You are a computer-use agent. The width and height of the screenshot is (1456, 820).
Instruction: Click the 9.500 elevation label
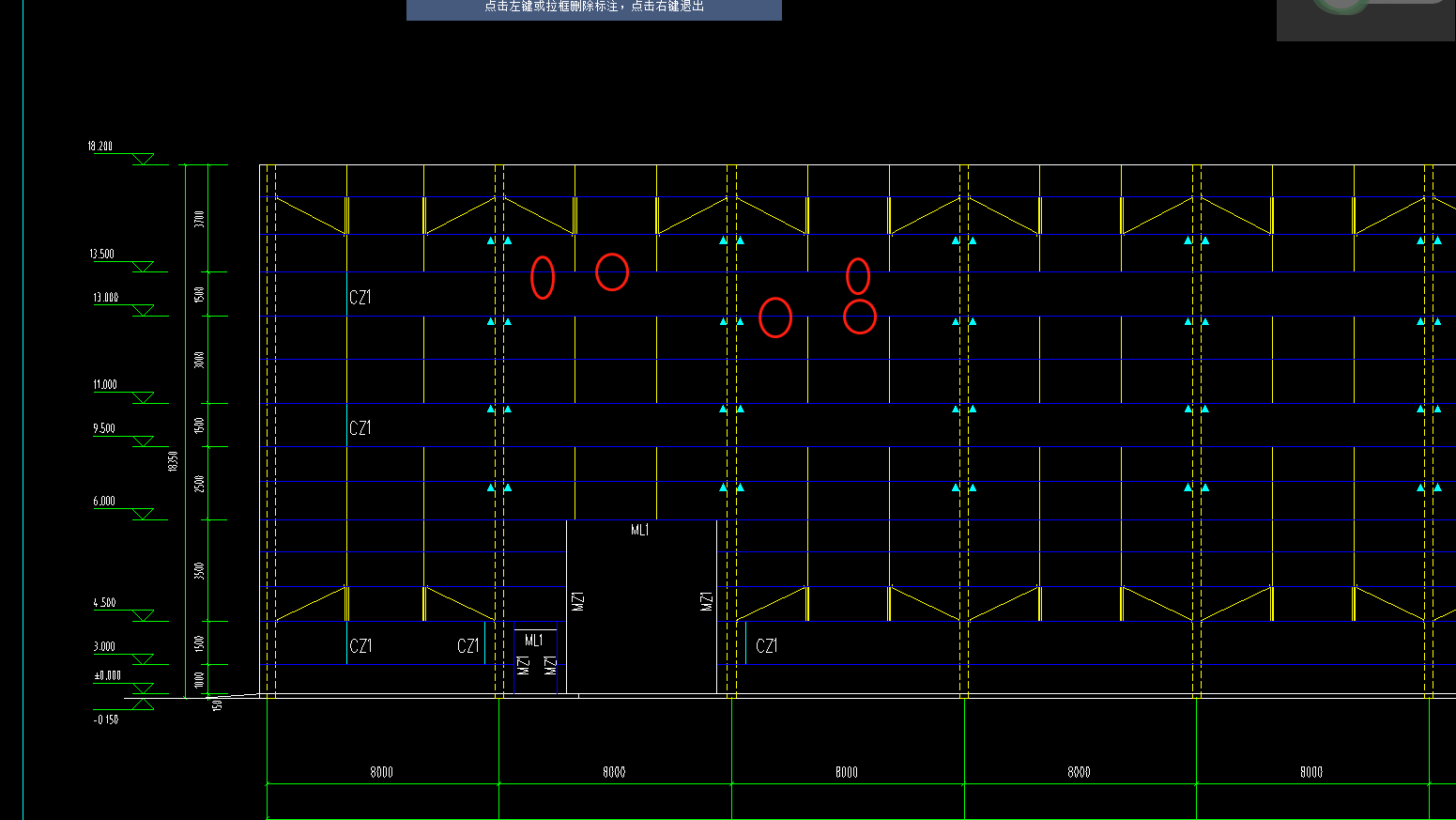[104, 428]
